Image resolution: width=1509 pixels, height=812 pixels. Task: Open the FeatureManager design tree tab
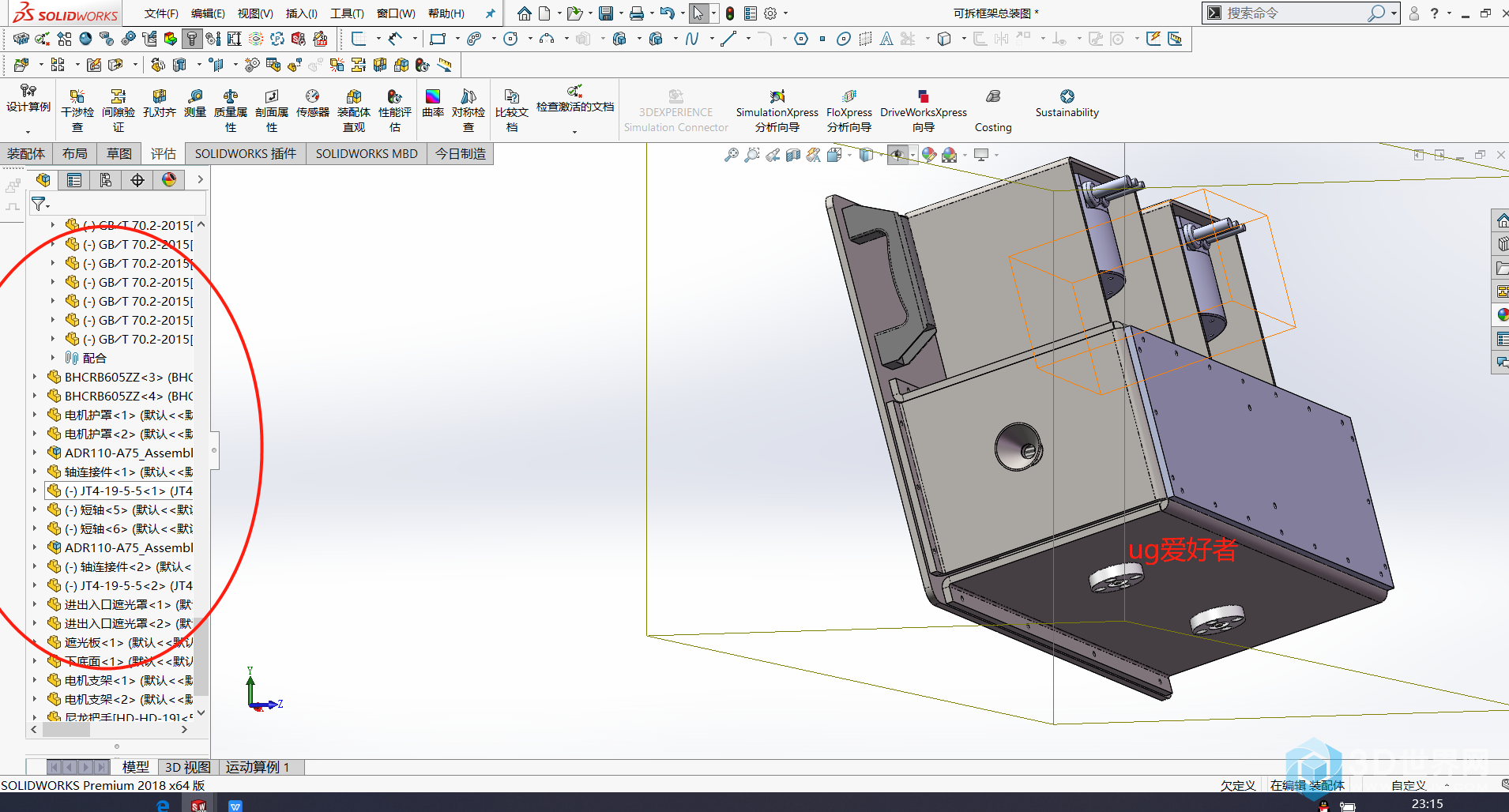(43, 180)
